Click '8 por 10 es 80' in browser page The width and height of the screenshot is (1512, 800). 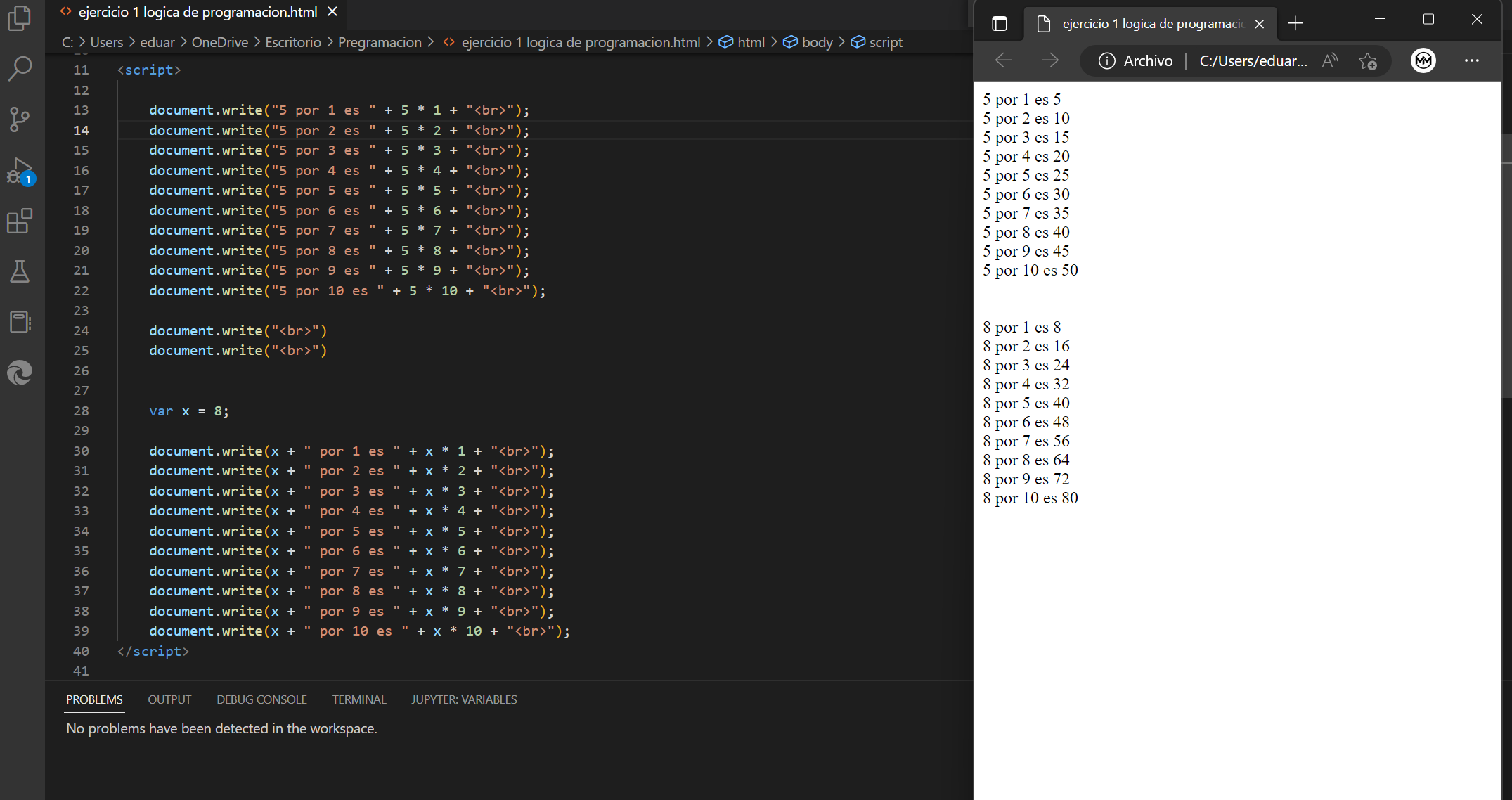(x=1030, y=498)
